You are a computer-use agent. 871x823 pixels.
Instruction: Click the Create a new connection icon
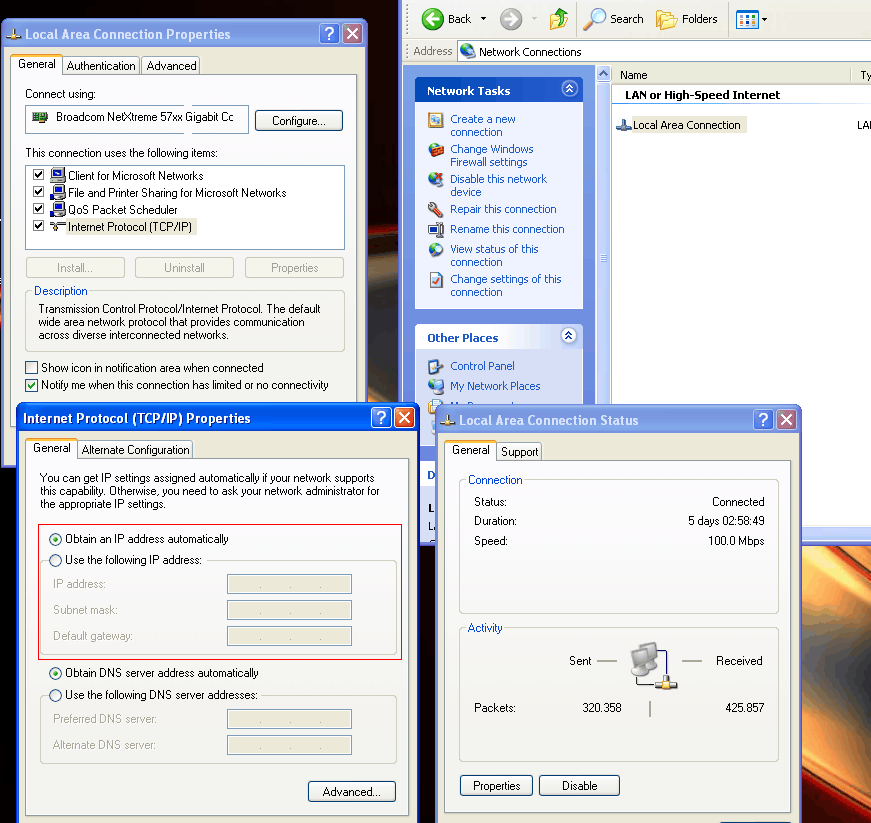coord(436,120)
